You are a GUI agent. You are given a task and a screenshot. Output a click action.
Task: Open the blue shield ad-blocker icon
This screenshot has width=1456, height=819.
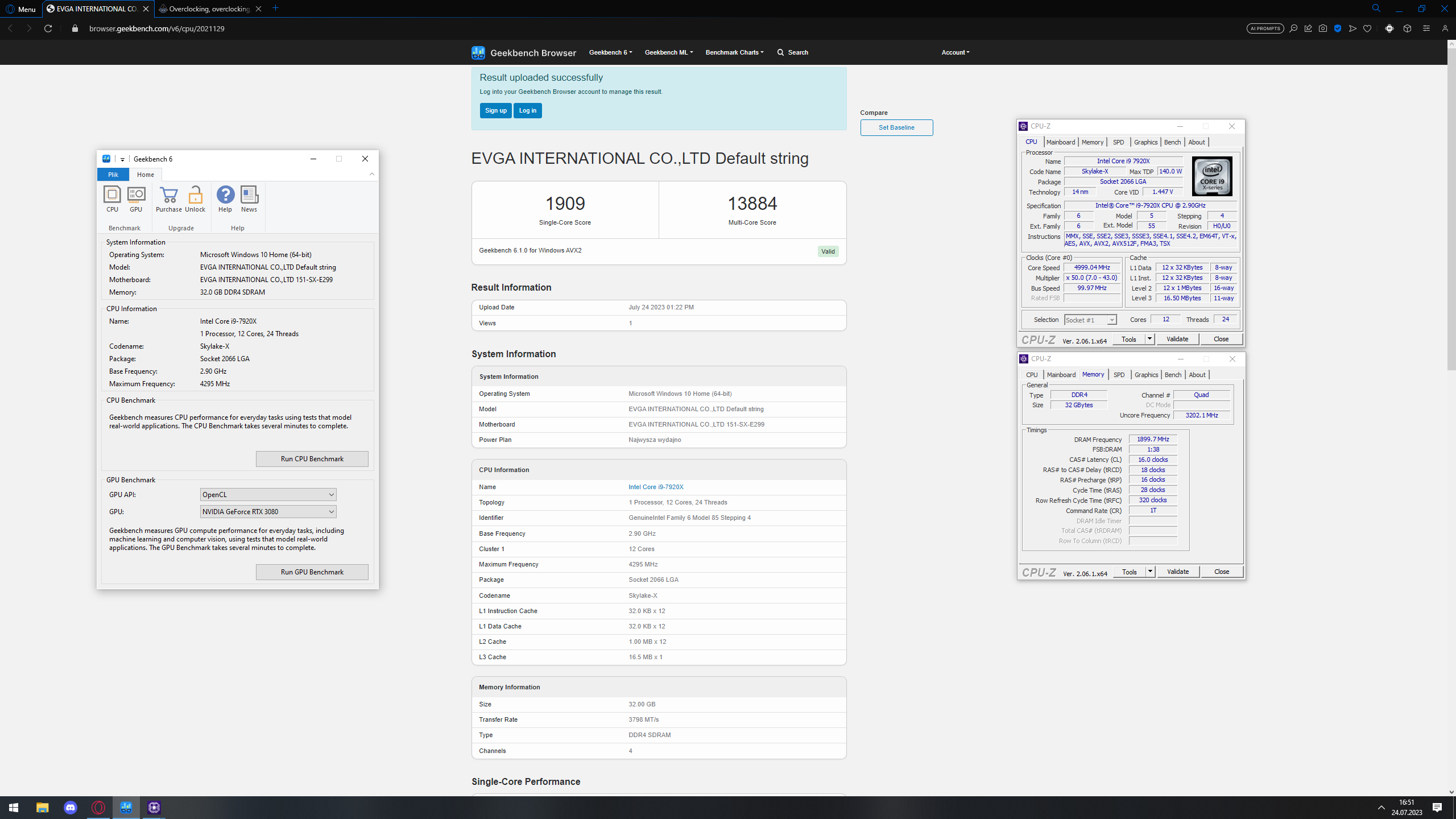(x=1338, y=28)
